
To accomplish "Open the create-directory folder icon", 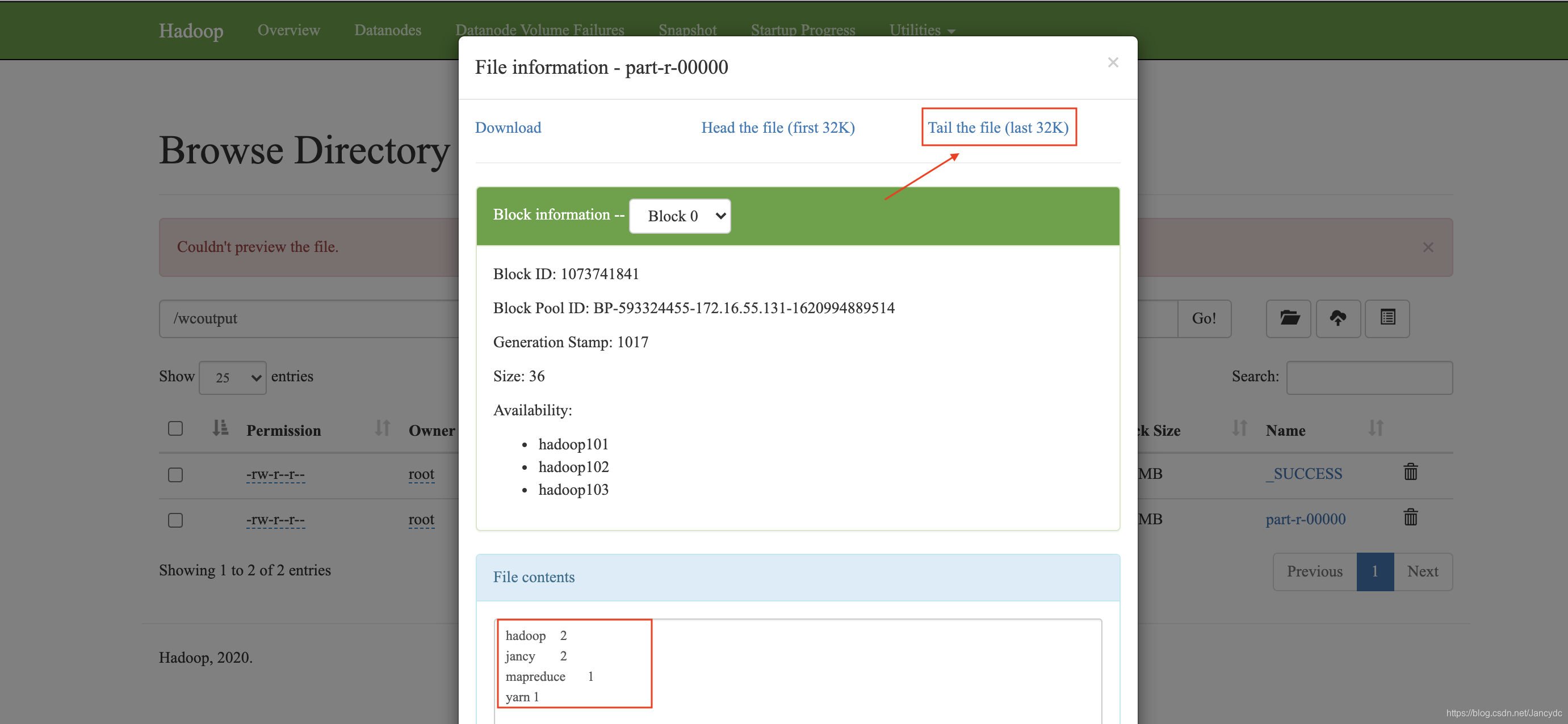I will 1288,318.
